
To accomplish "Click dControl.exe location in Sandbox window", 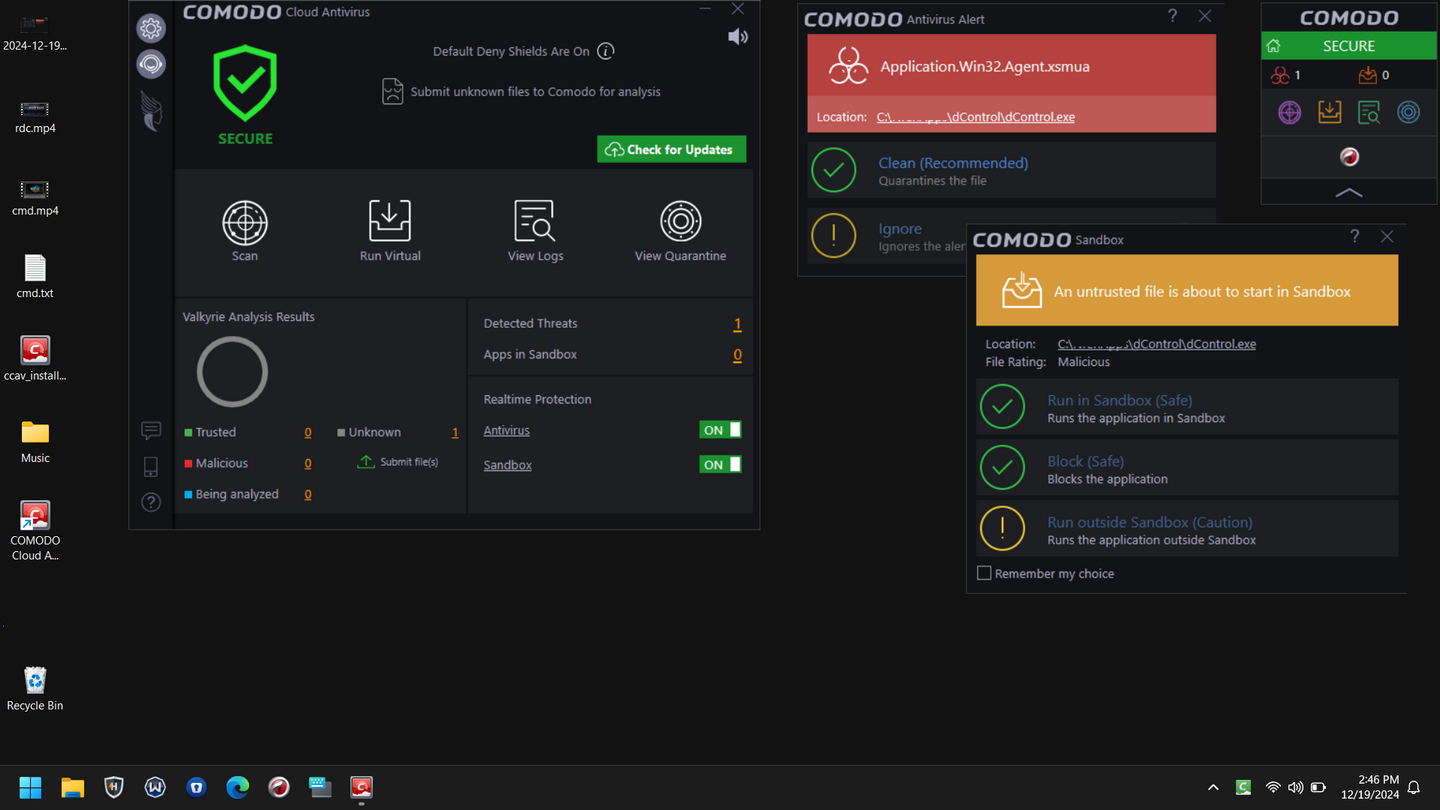I will (1157, 344).
